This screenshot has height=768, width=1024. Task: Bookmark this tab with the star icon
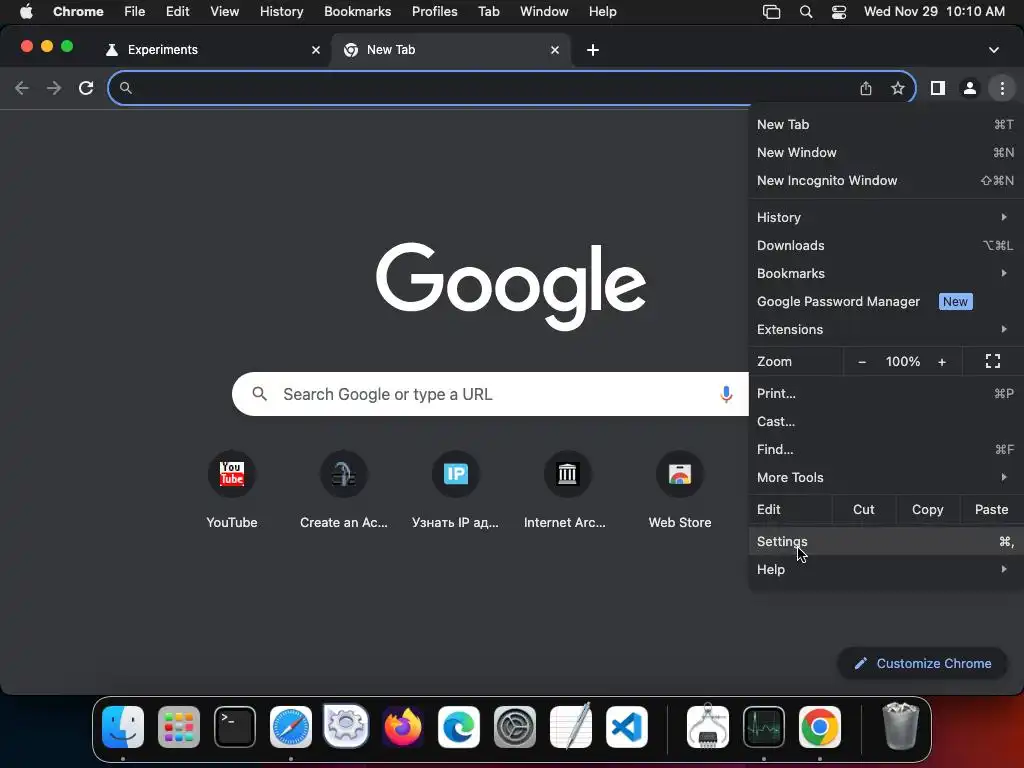(x=898, y=88)
